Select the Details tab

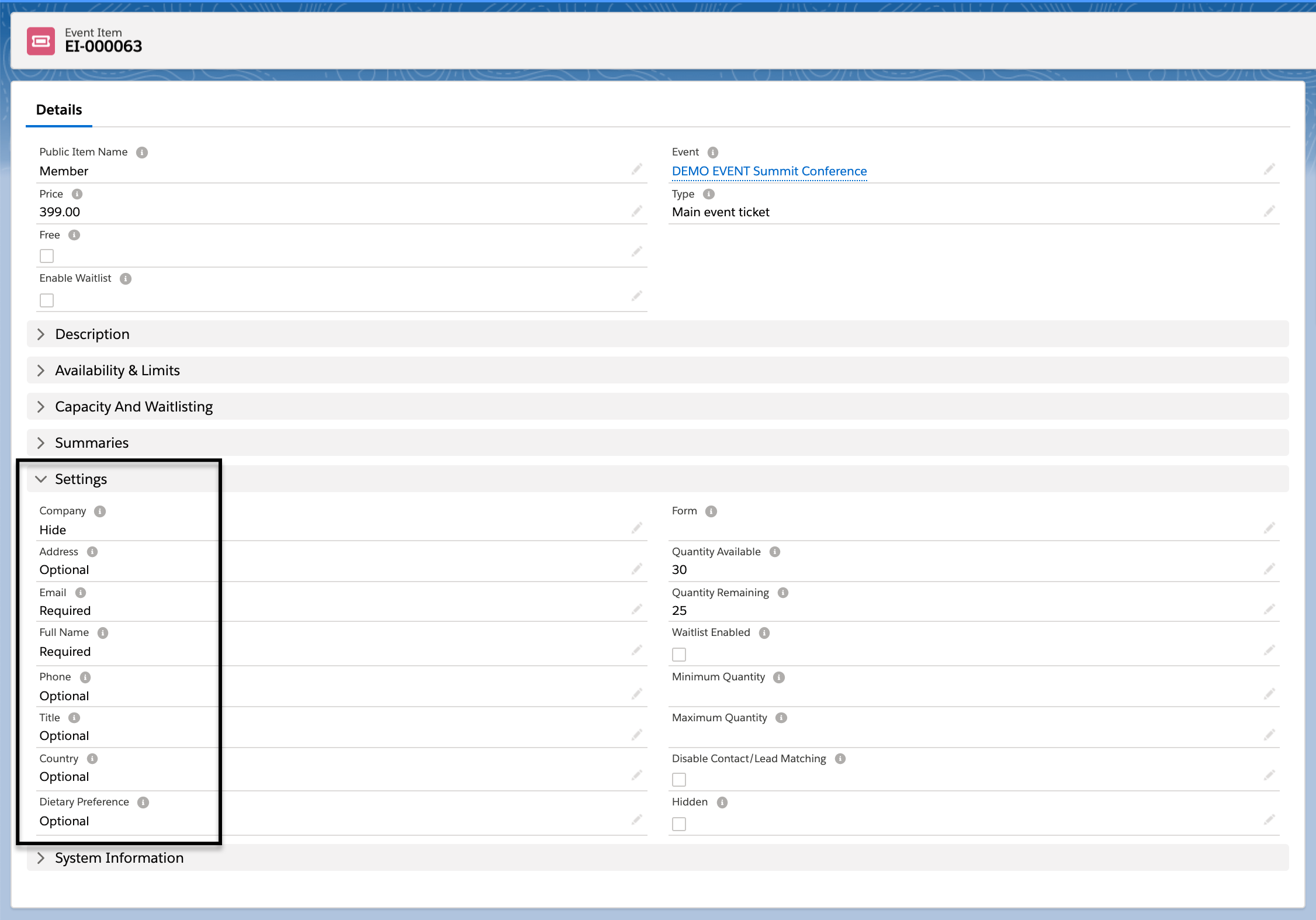[x=59, y=110]
